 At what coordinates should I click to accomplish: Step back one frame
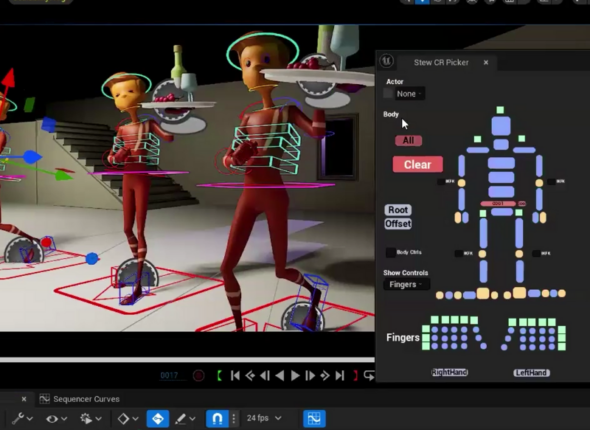[x=265, y=375]
